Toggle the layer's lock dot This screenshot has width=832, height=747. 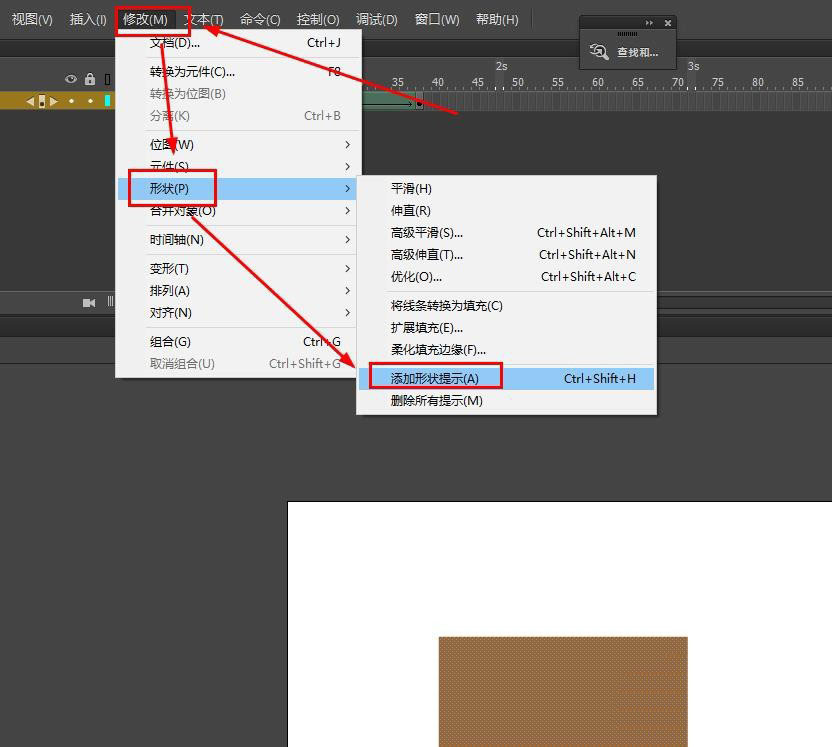pos(90,101)
